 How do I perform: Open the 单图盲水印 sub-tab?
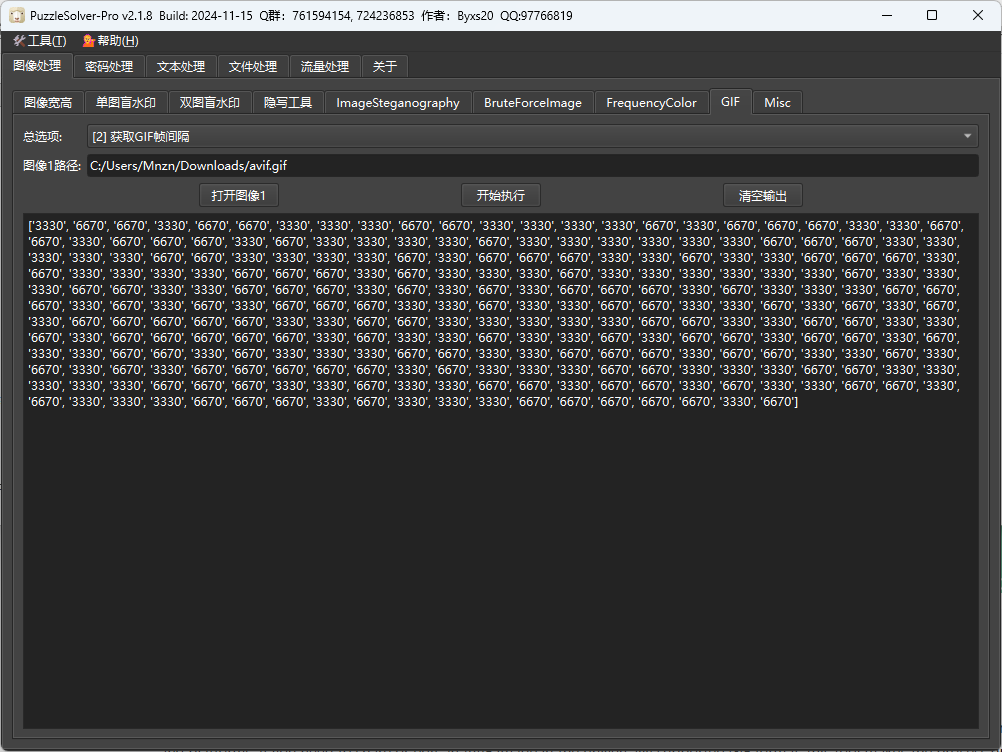point(126,103)
